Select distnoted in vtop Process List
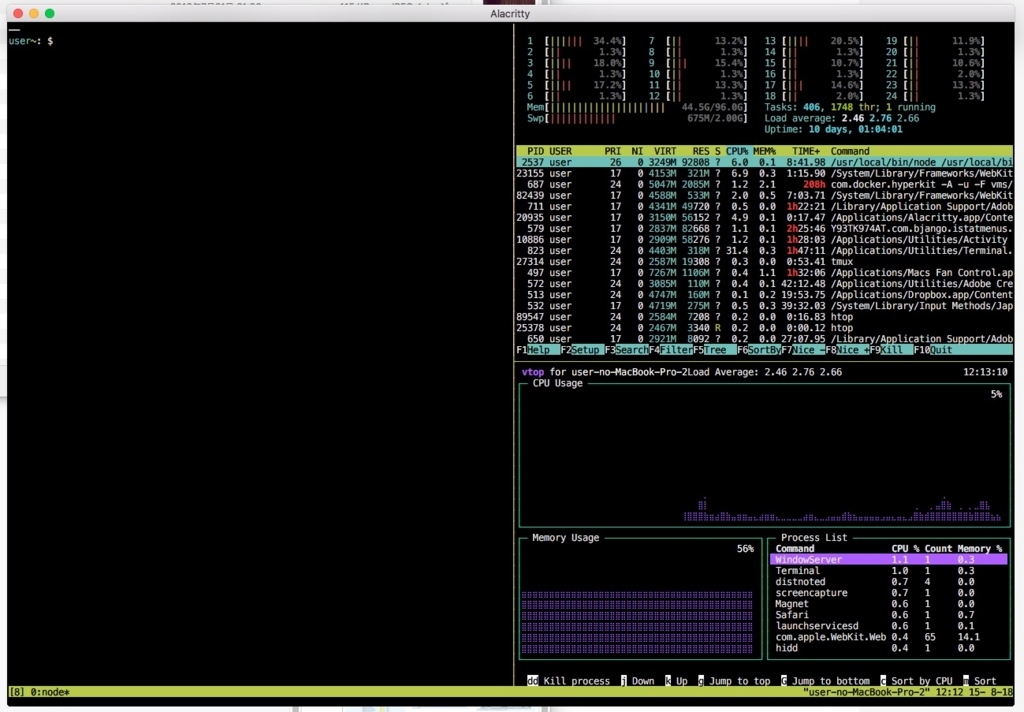1024x712 pixels. [x=888, y=582]
